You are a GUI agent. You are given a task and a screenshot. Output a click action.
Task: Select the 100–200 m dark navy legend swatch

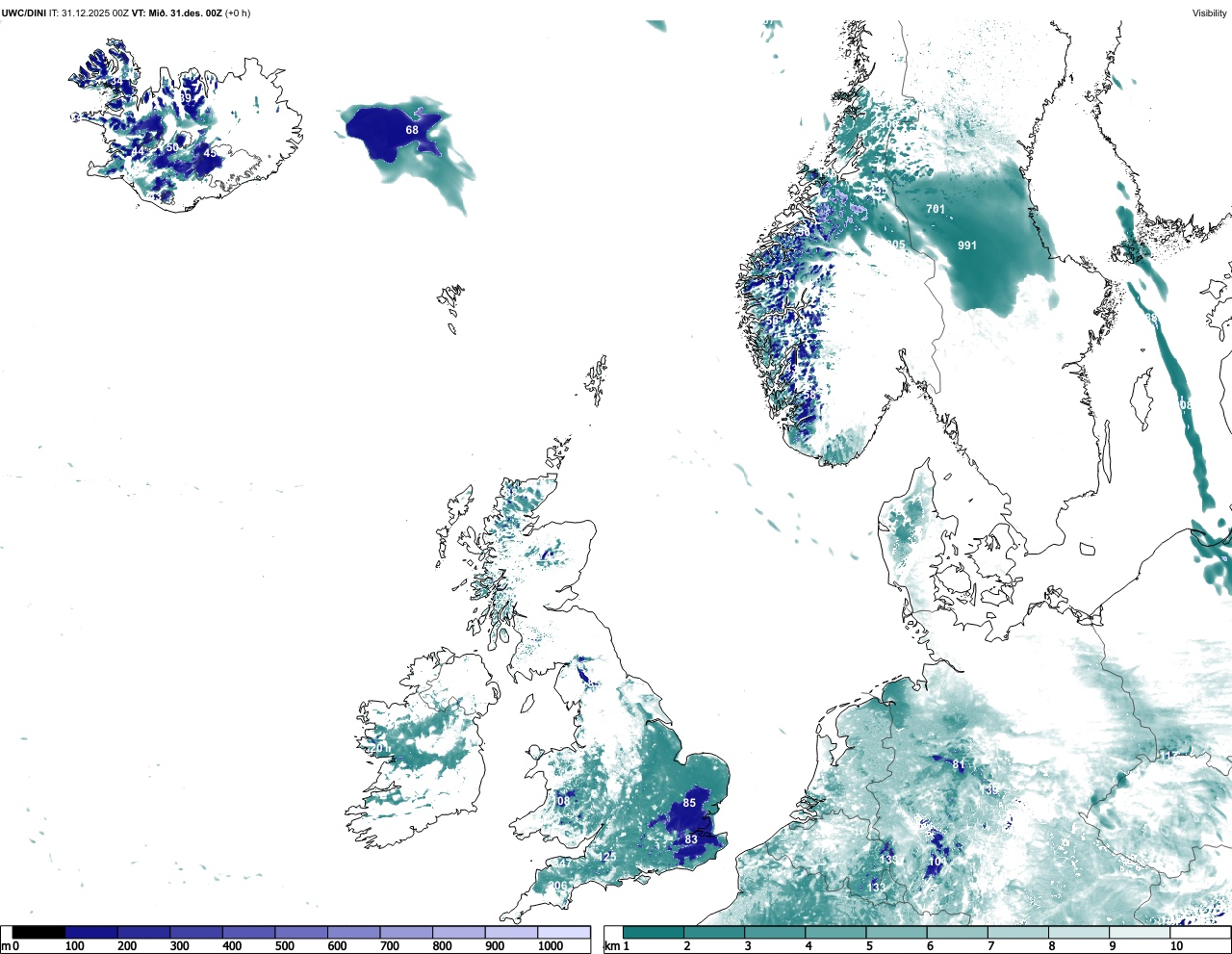pos(91,932)
